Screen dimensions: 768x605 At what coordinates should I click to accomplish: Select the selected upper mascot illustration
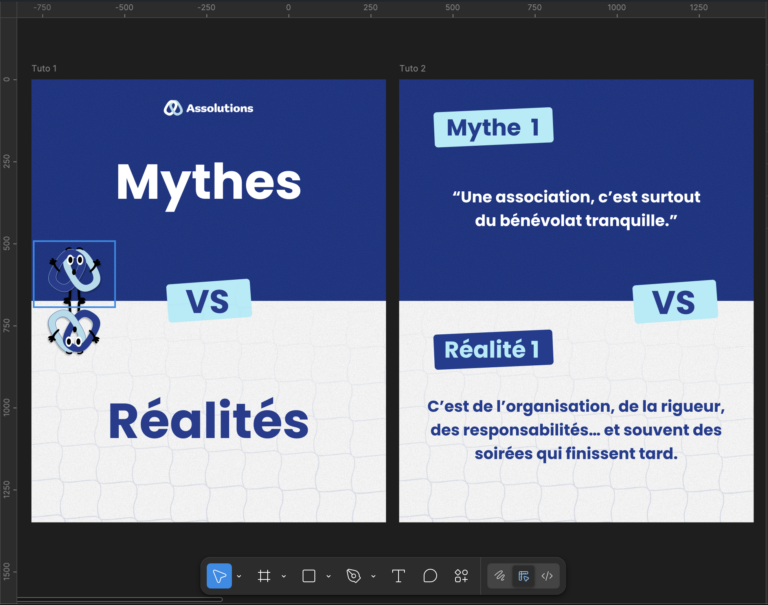tap(74, 274)
